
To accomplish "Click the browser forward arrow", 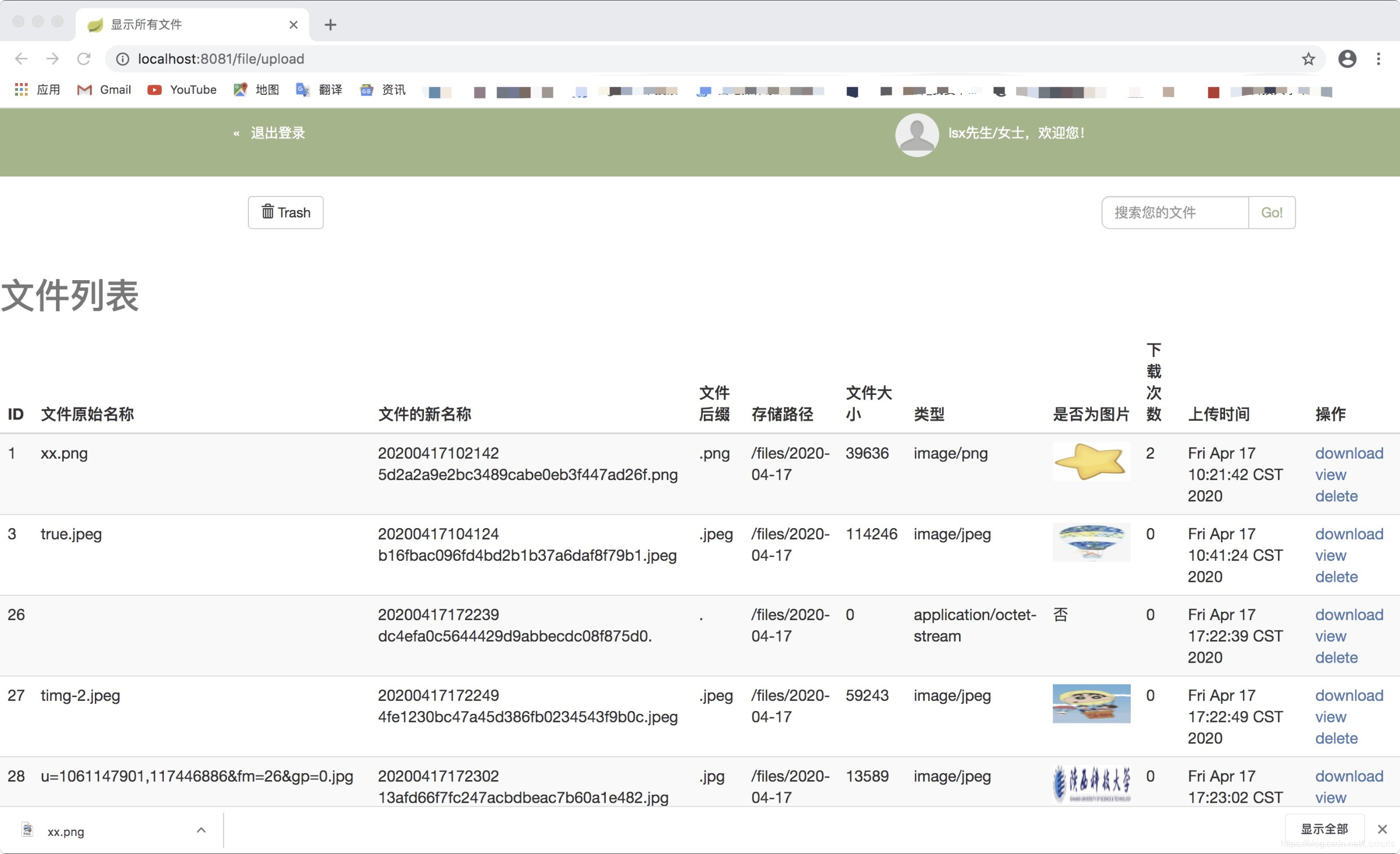I will tap(53, 59).
